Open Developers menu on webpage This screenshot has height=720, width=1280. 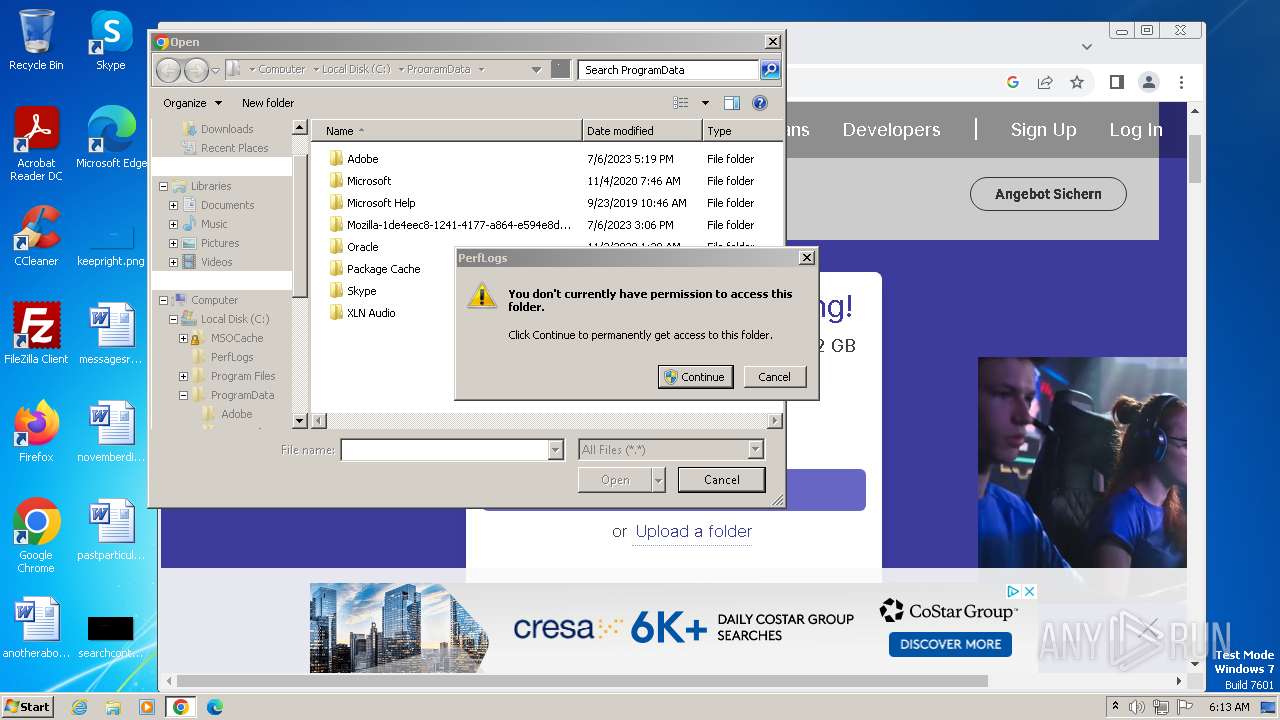pos(891,130)
